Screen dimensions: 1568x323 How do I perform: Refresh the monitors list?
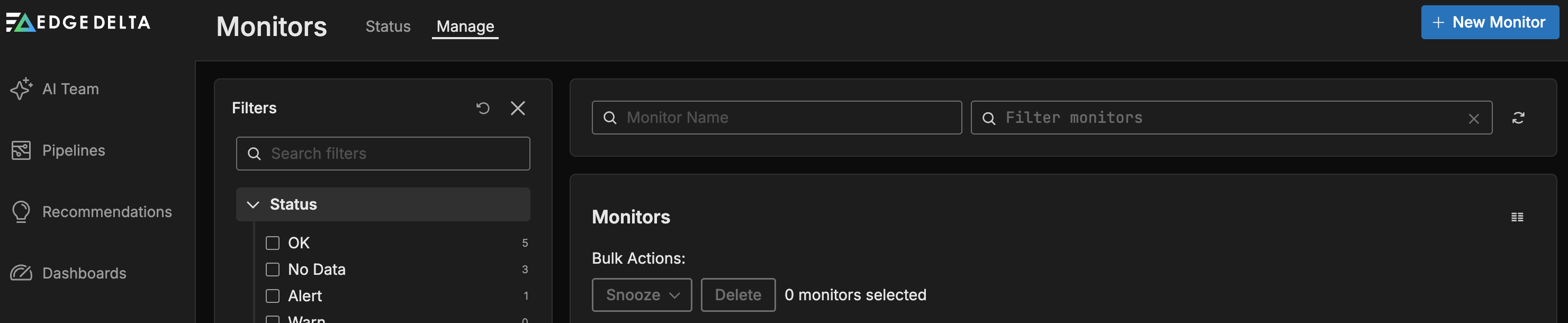tap(1518, 118)
